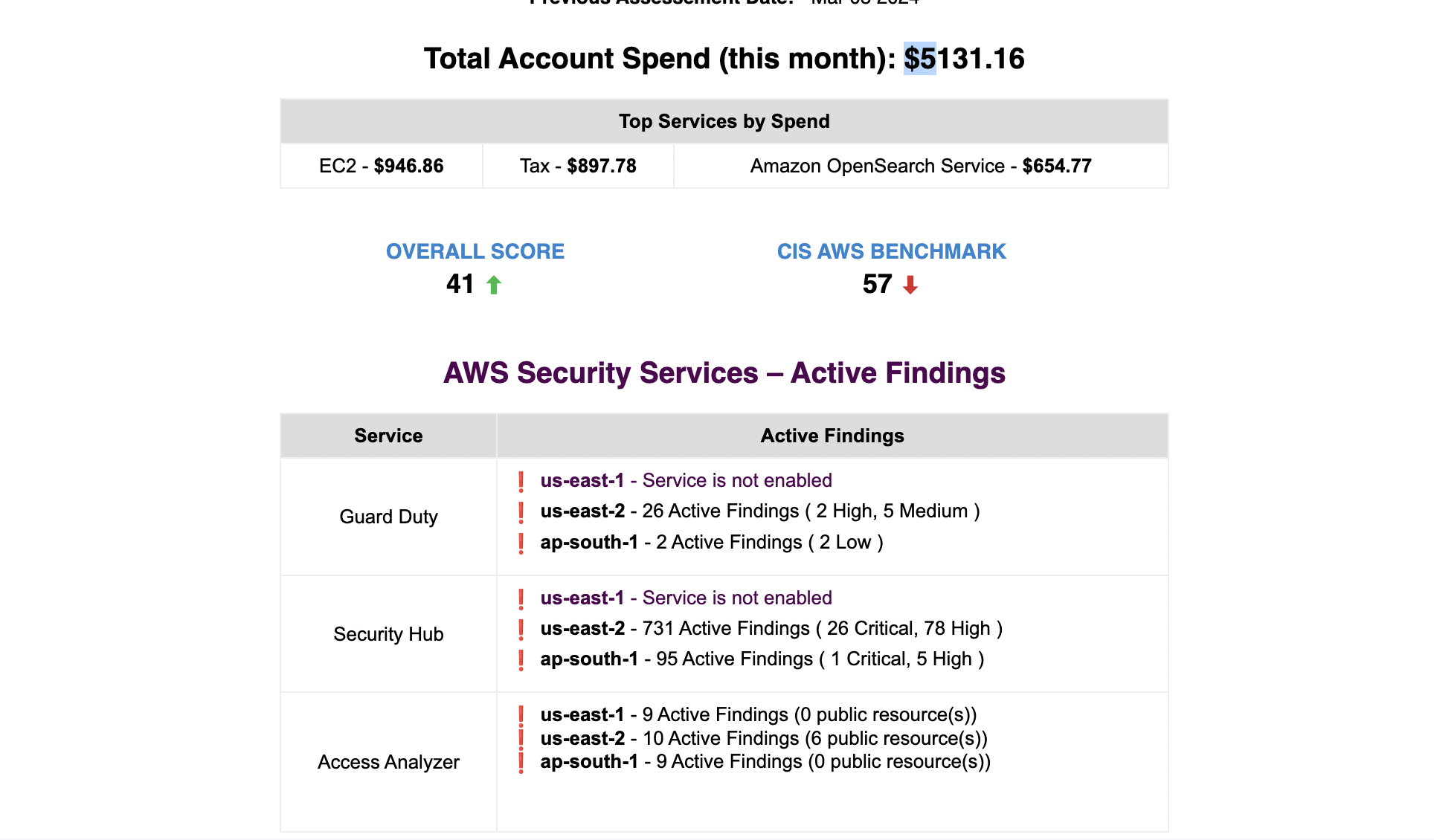Click the green up arrow beside Overall Score
1434x840 pixels.
click(494, 285)
